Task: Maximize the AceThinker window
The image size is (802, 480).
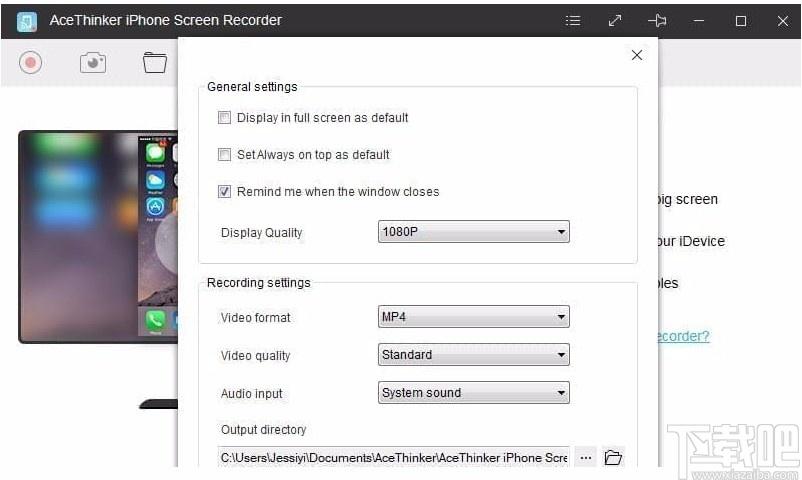Action: (x=741, y=20)
